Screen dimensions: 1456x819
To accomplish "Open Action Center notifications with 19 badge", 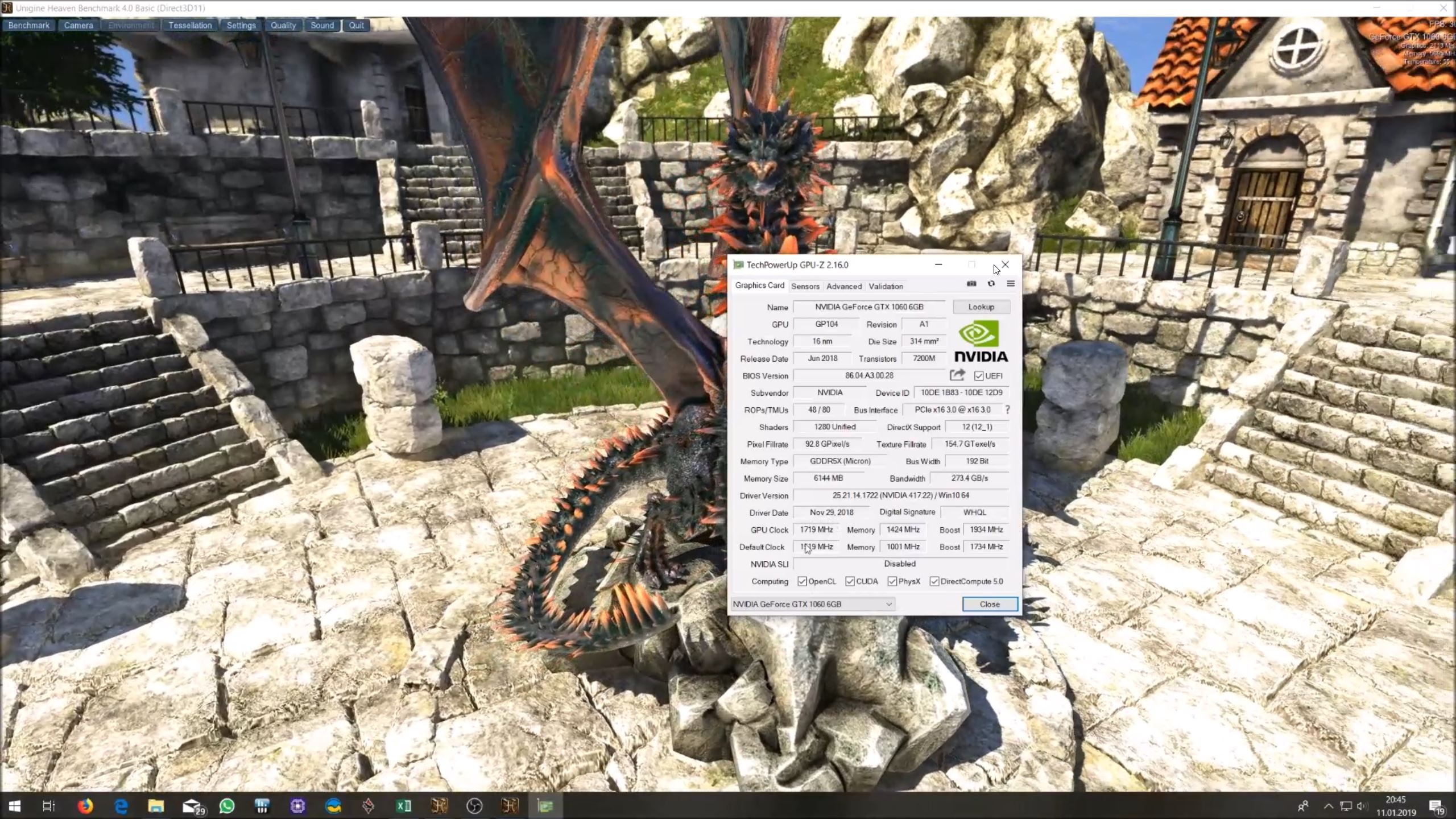I will point(1437,806).
